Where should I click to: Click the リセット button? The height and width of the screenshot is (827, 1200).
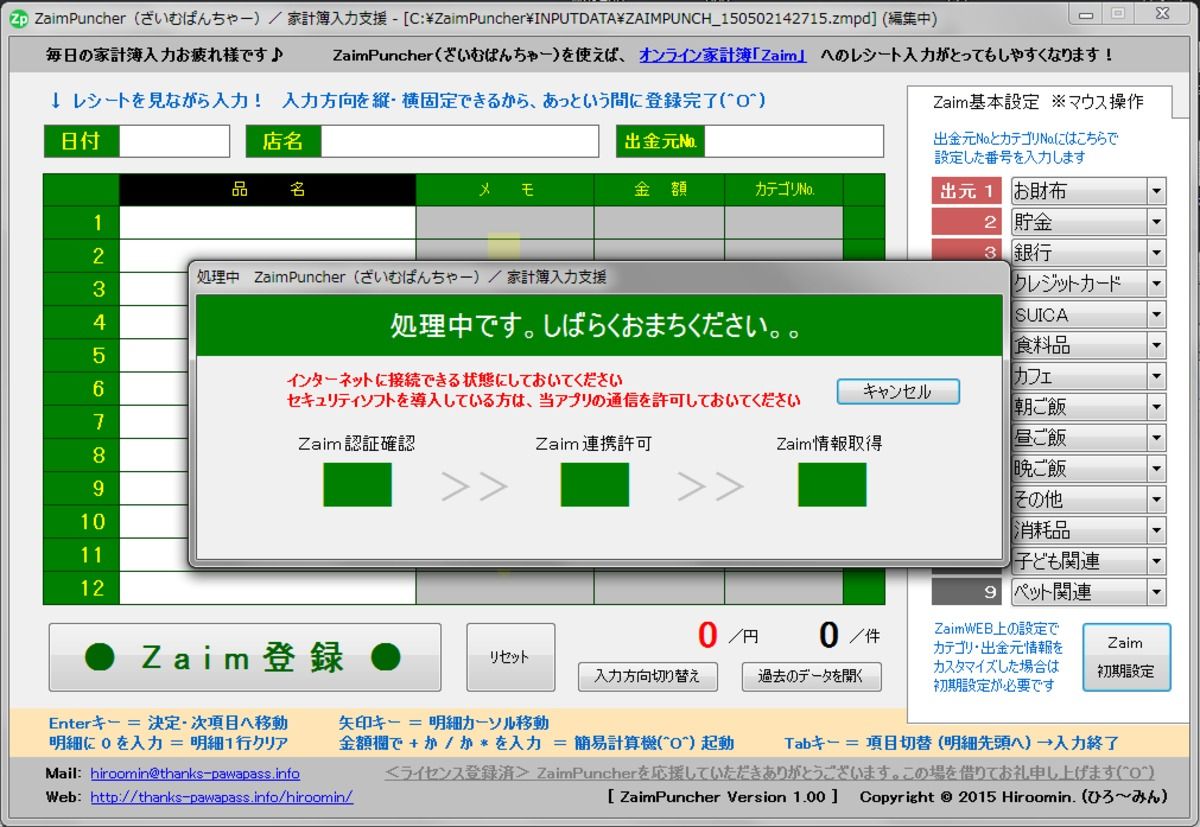tap(510, 657)
